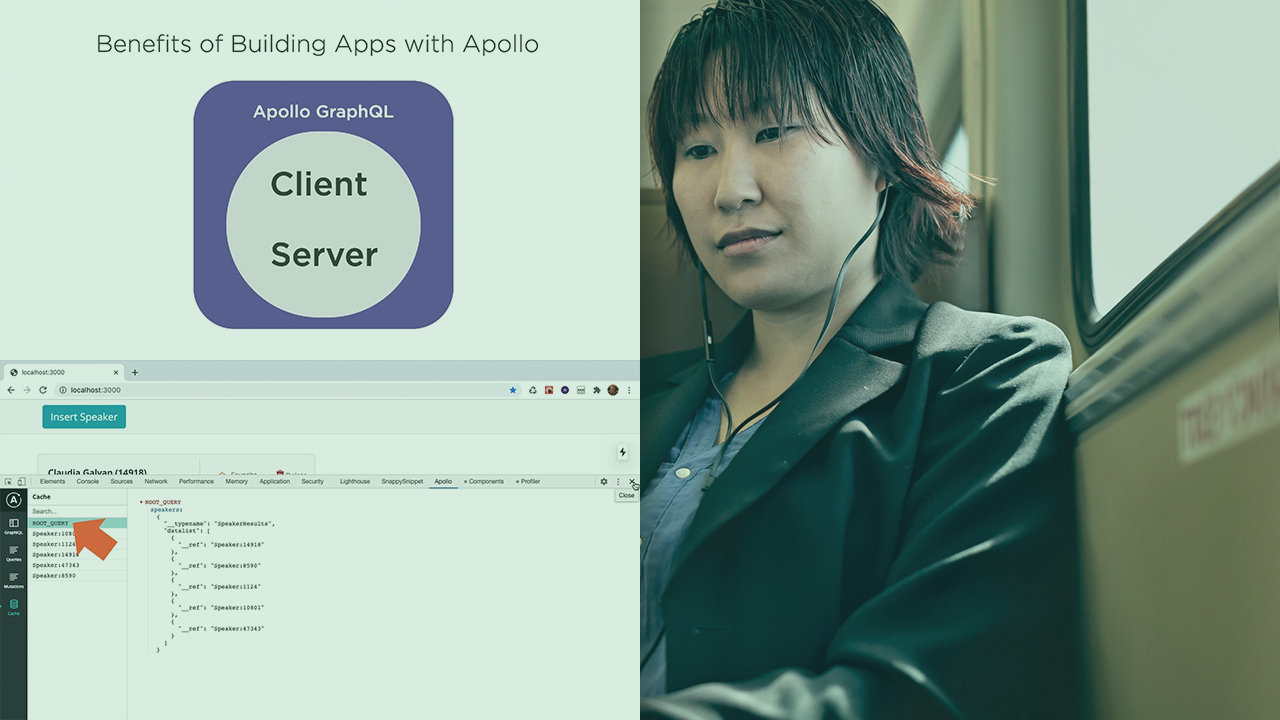Bookmark this page with the star icon
1280x720 pixels.
point(513,390)
